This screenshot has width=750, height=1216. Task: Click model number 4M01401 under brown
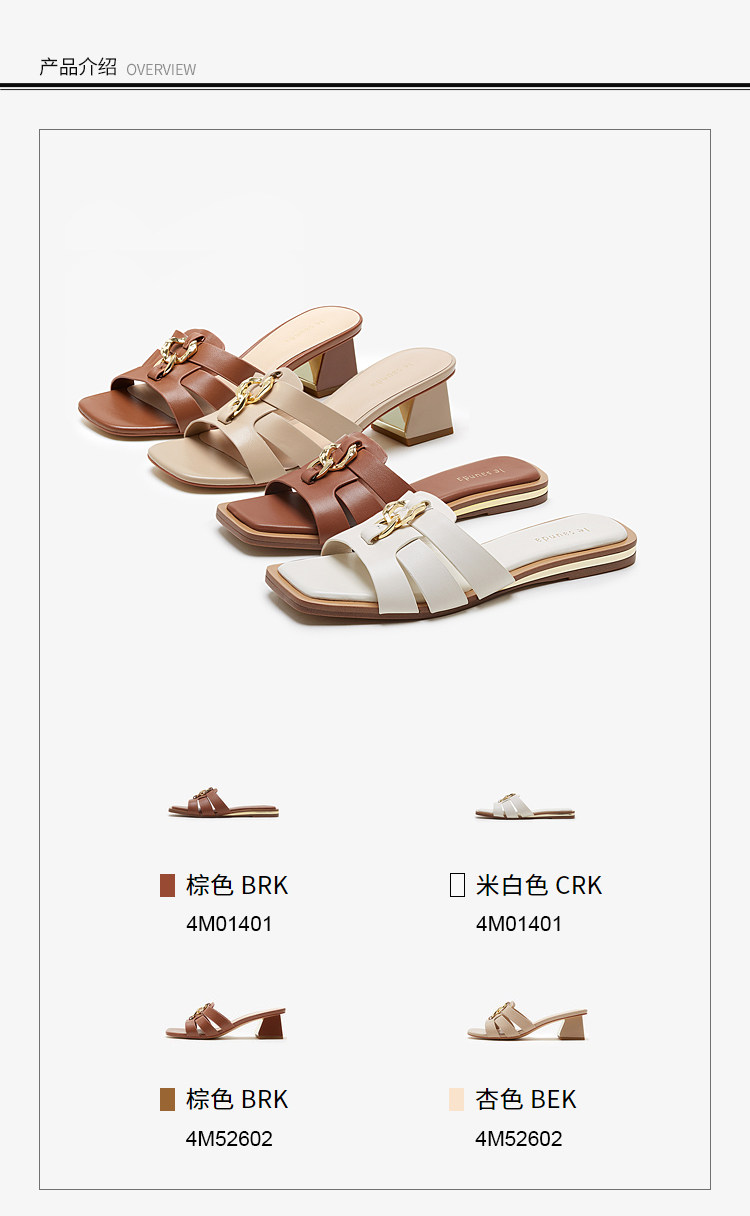(x=229, y=924)
